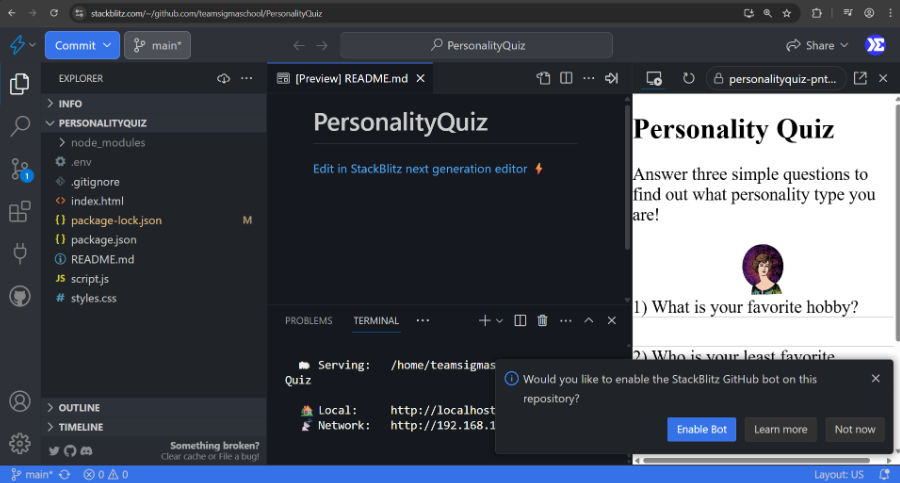
Task: Open Source Control view with 1 change
Action: [20, 169]
